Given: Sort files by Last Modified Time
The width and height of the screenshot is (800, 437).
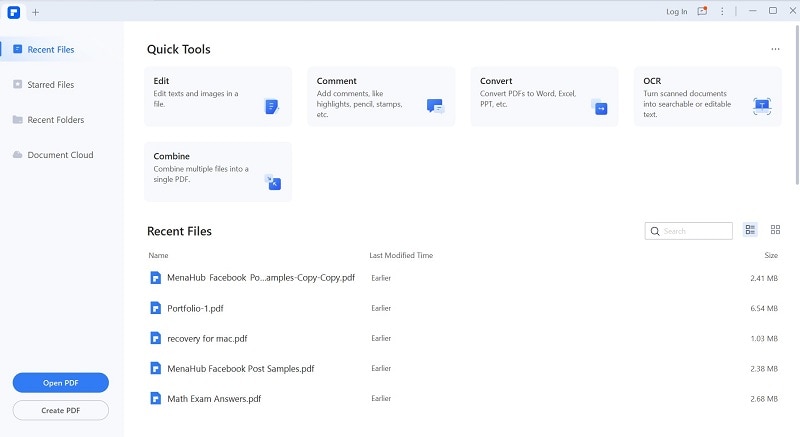Looking at the screenshot, I should pyautogui.click(x=401, y=256).
